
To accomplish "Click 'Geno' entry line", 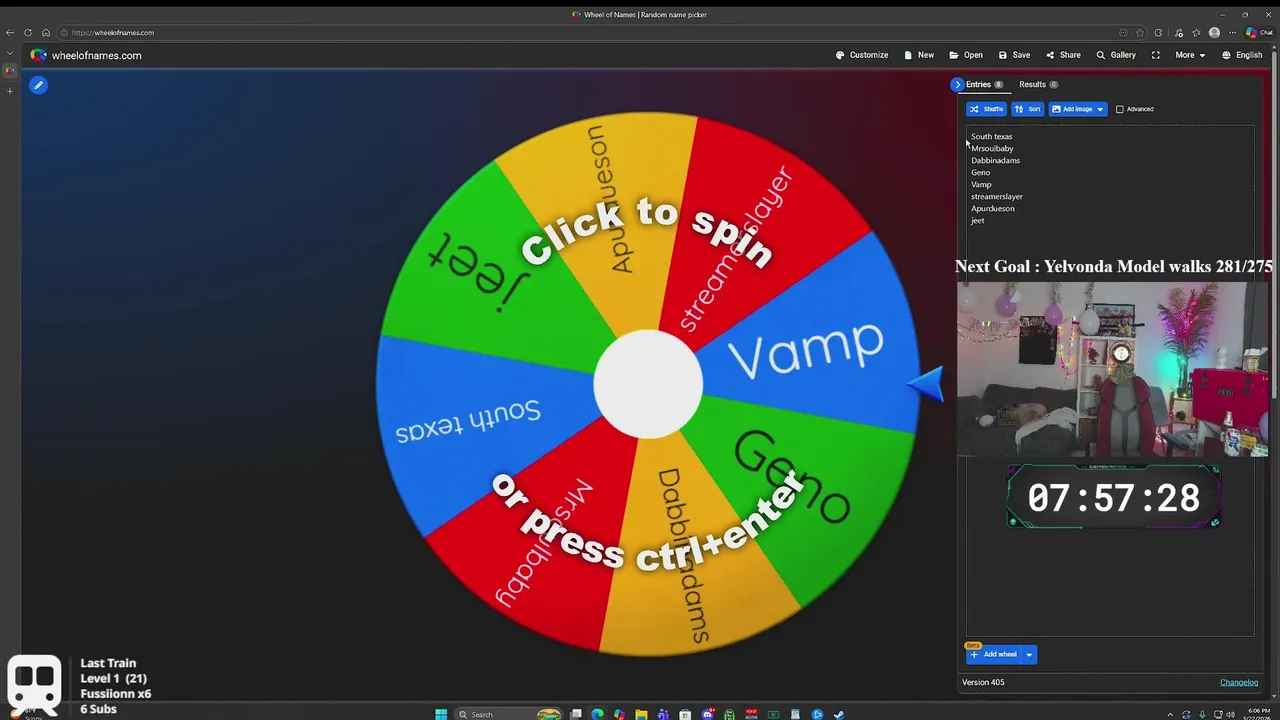I will pyautogui.click(x=980, y=172).
